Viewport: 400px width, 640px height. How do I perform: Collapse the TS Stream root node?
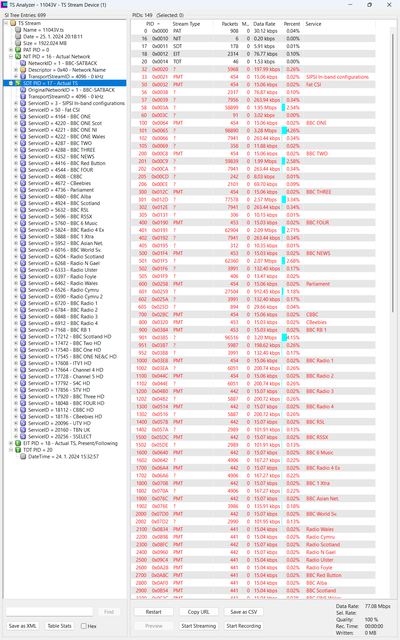6,23
